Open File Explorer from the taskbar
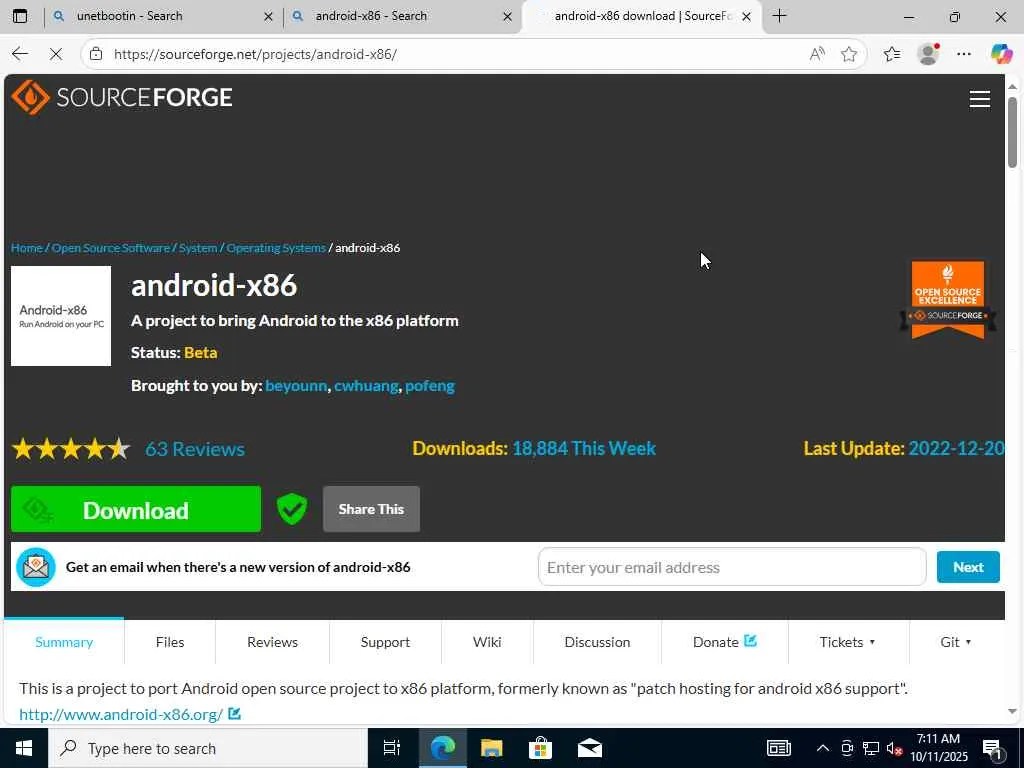This screenshot has width=1024, height=768. click(491, 748)
